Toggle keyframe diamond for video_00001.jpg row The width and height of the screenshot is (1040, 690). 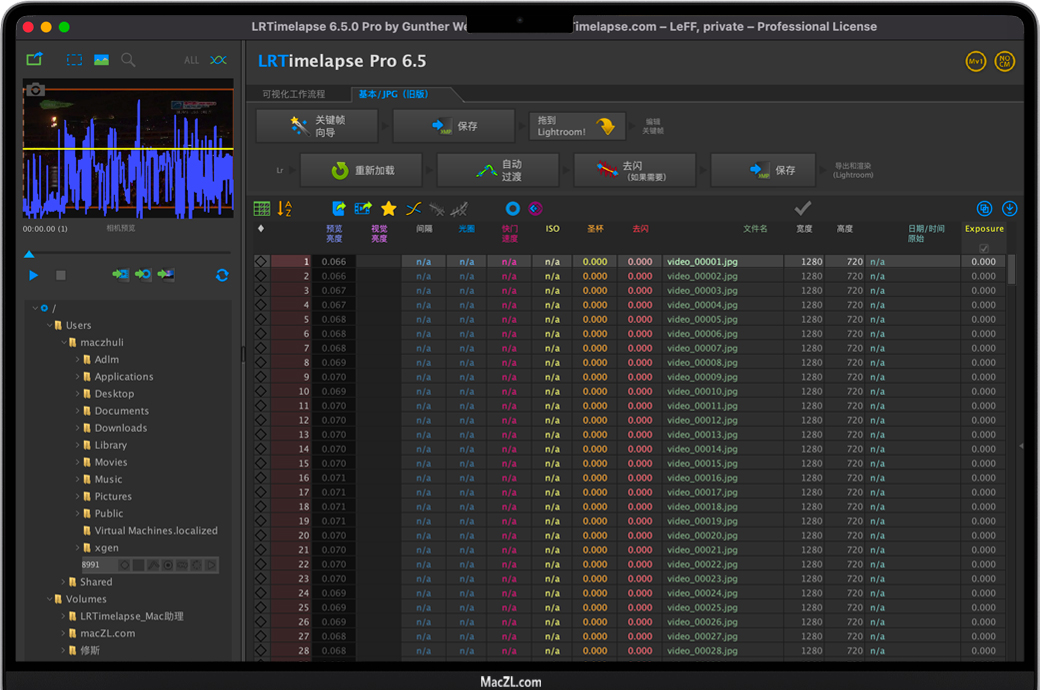[x=261, y=262]
